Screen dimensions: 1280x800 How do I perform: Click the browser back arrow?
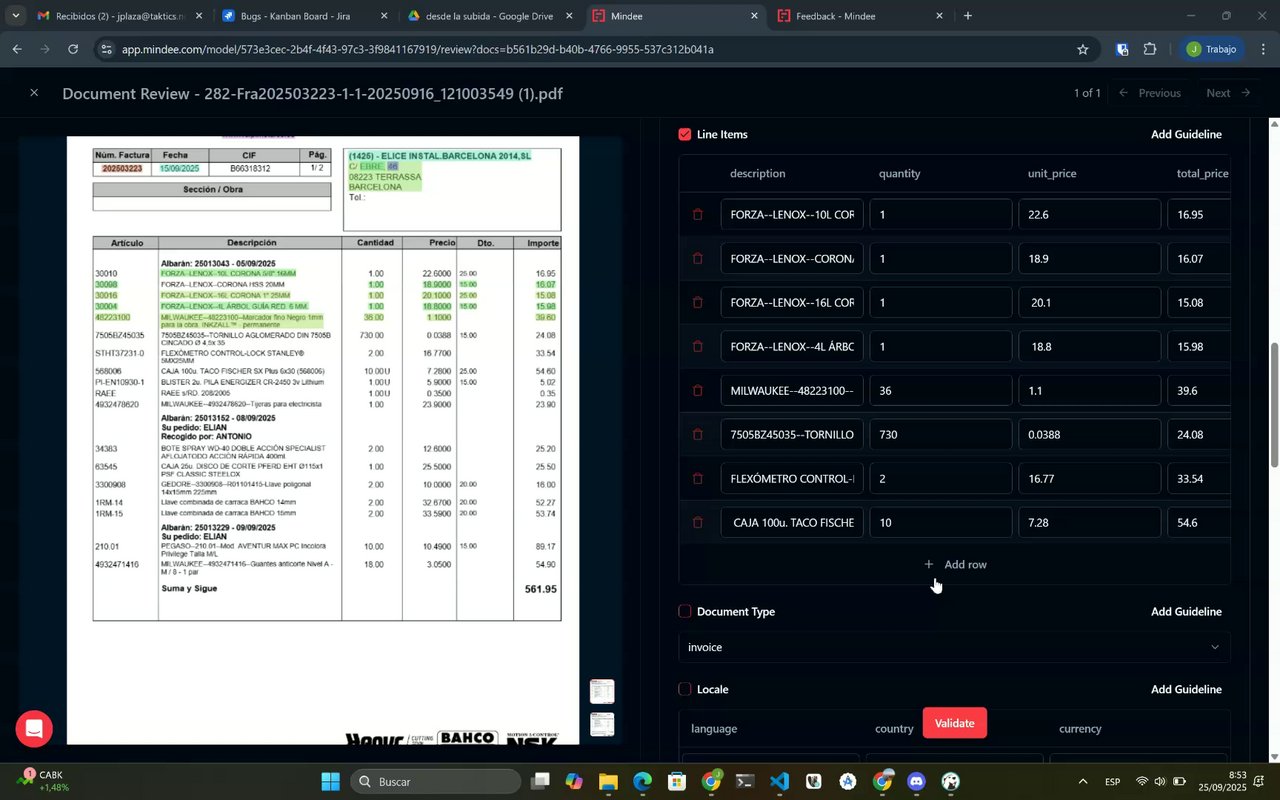[17, 49]
